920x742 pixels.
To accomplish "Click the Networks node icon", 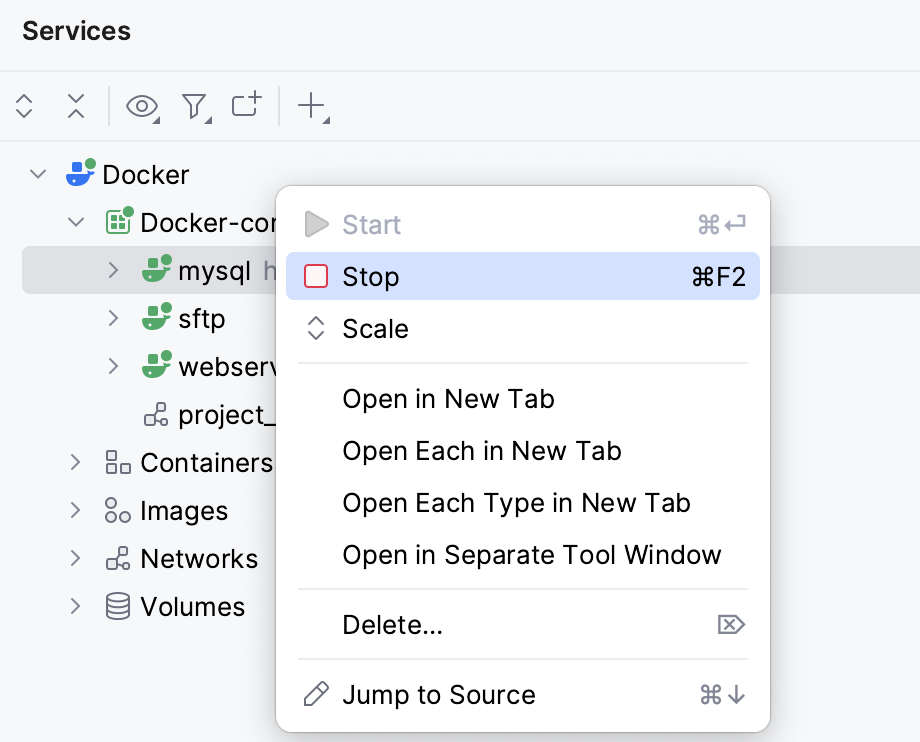I will [117, 559].
